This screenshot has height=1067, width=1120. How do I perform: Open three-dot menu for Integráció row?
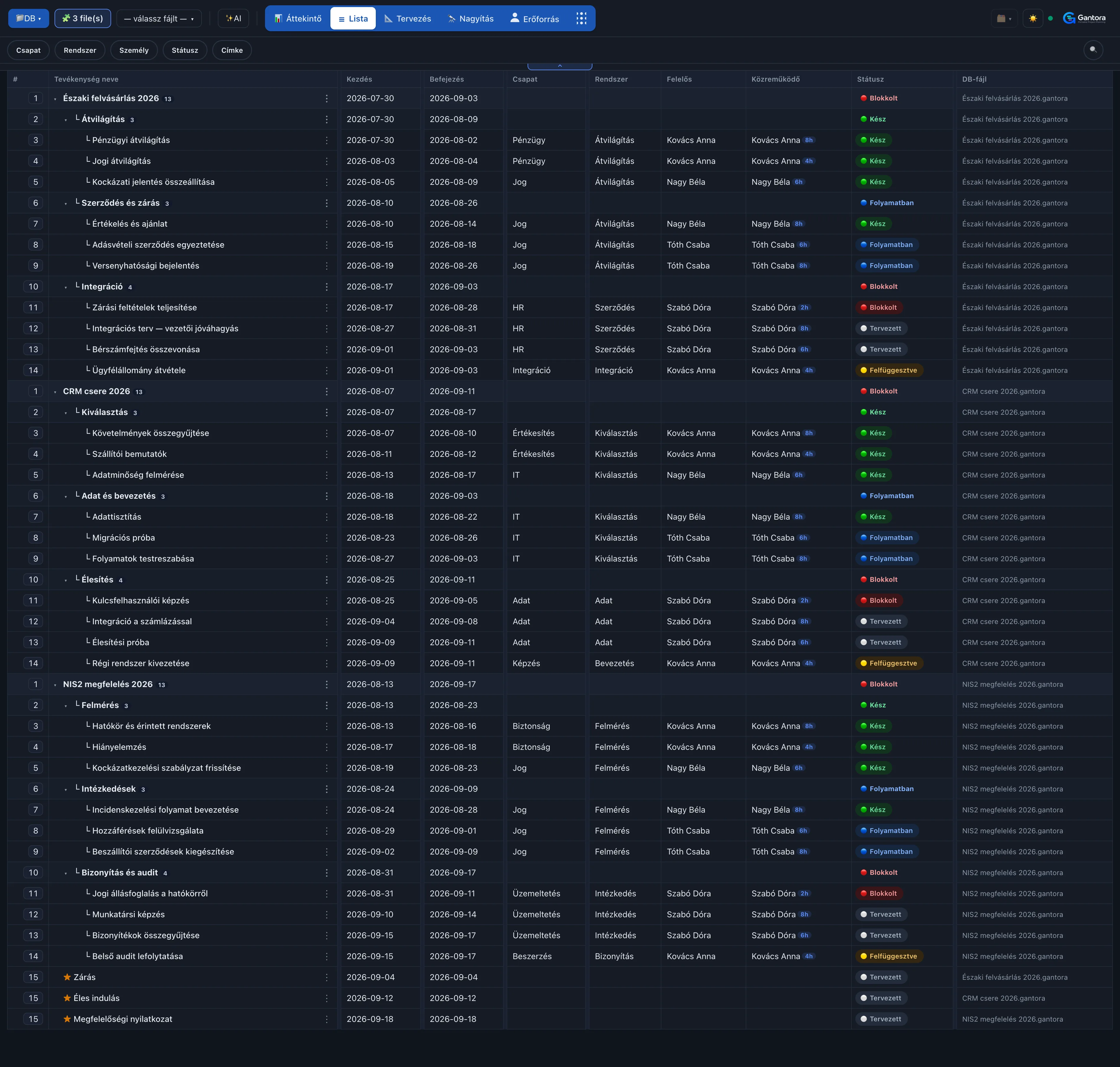coord(327,287)
